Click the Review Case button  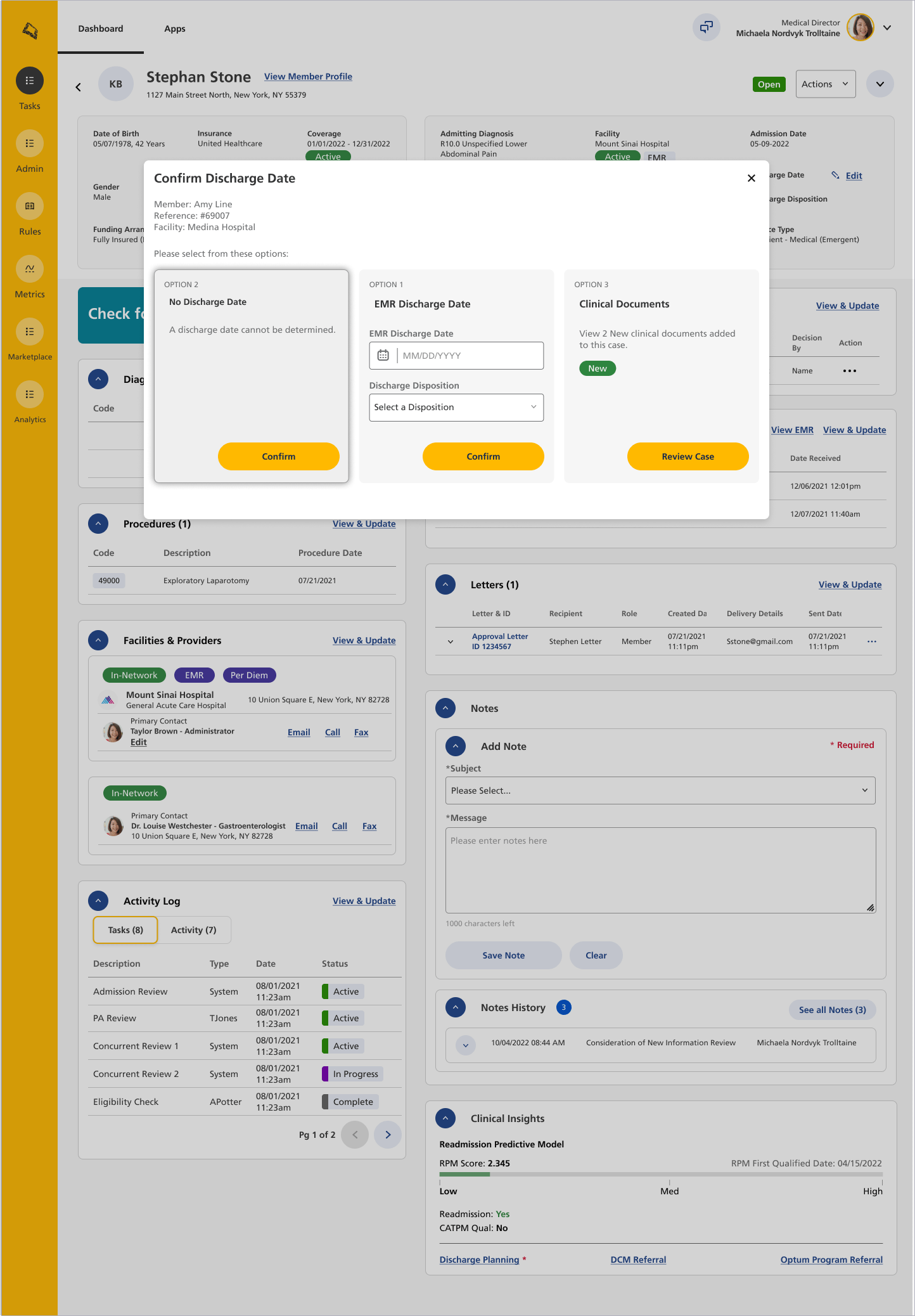click(688, 456)
